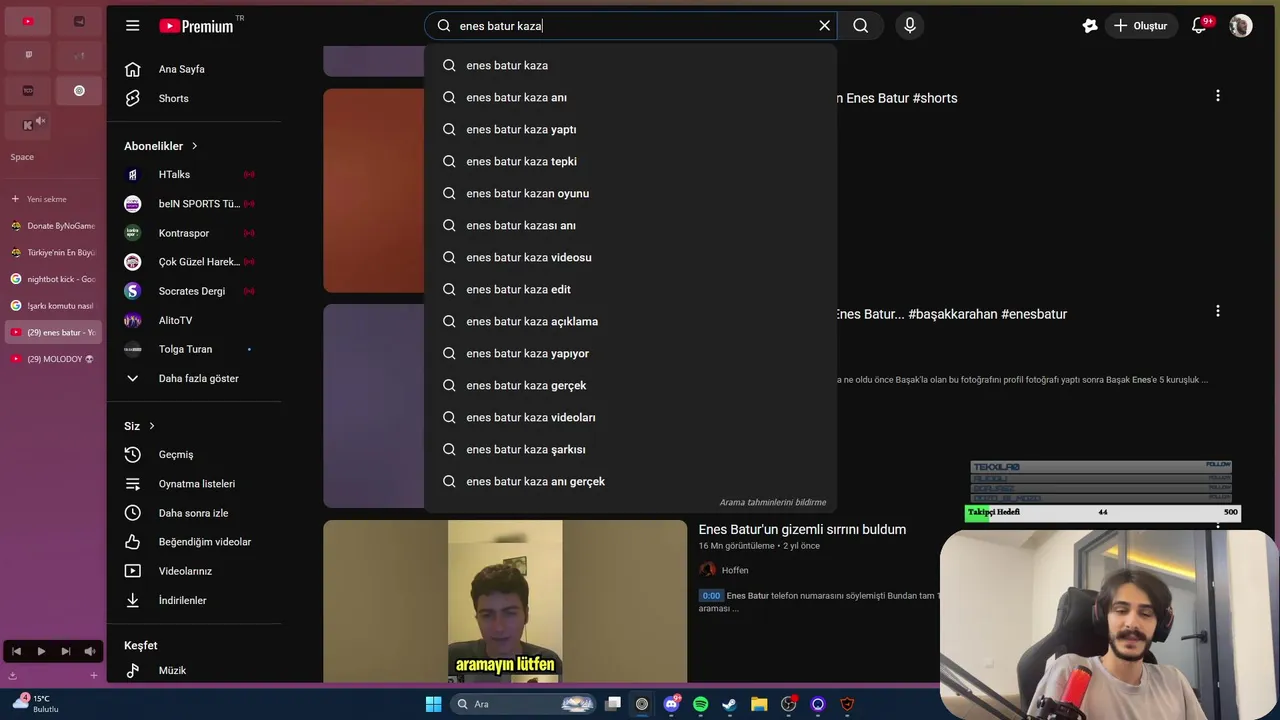Screen dimensions: 1280x720
Task: Click the search field containing 'enes batur kaza'
Action: pos(633,26)
